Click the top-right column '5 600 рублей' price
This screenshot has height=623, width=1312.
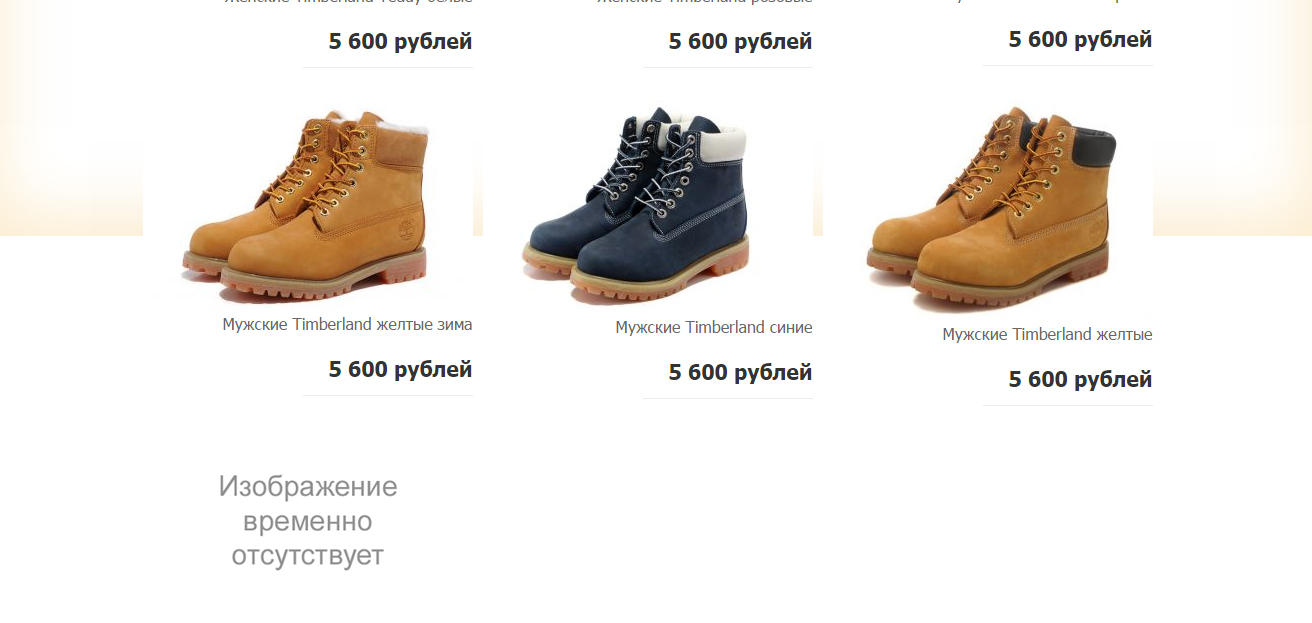(1080, 39)
